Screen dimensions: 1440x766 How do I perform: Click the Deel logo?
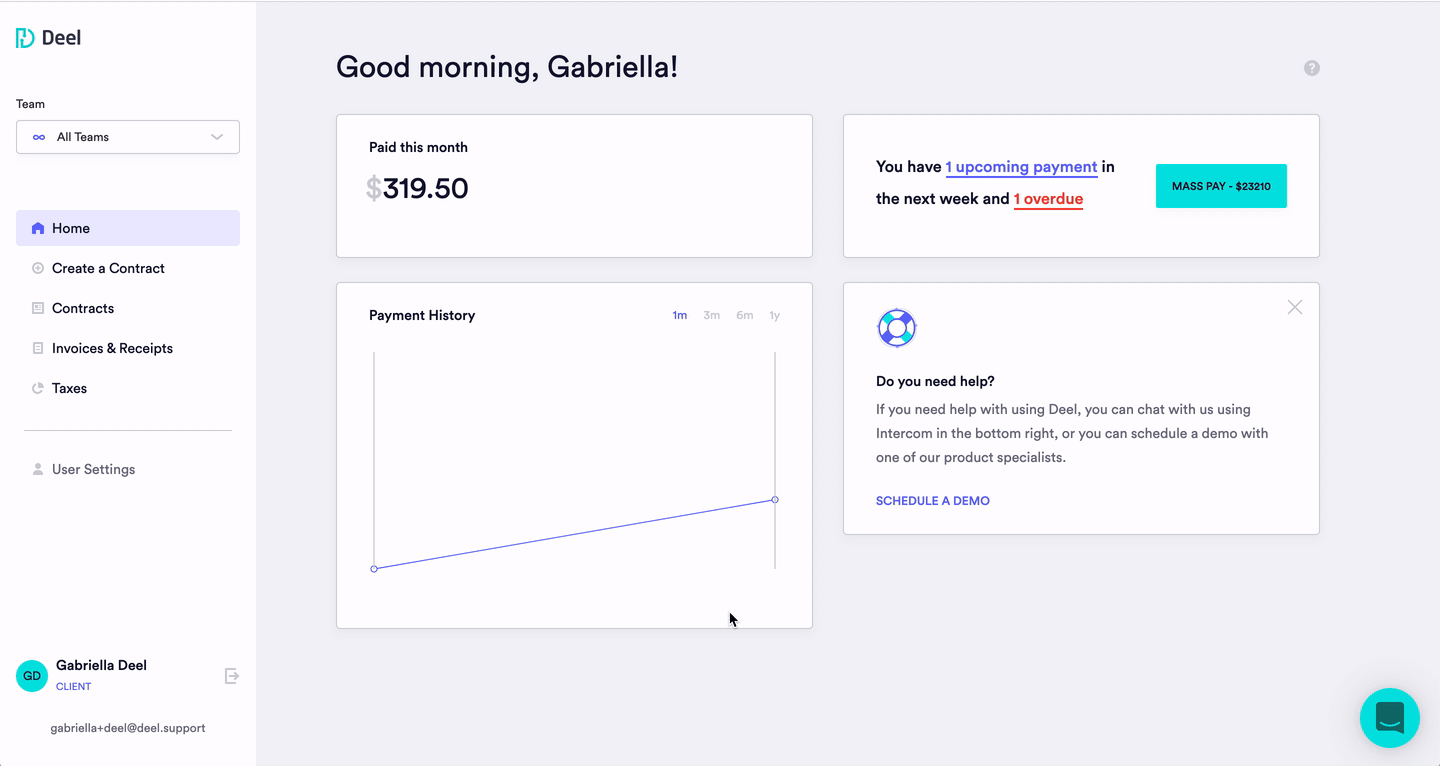48,38
